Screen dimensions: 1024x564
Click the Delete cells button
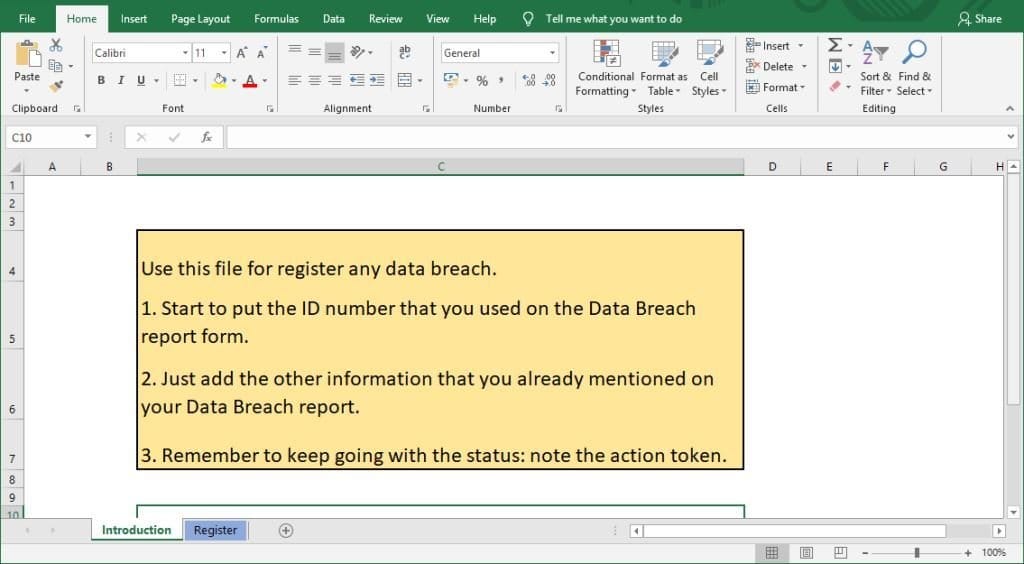click(x=776, y=67)
